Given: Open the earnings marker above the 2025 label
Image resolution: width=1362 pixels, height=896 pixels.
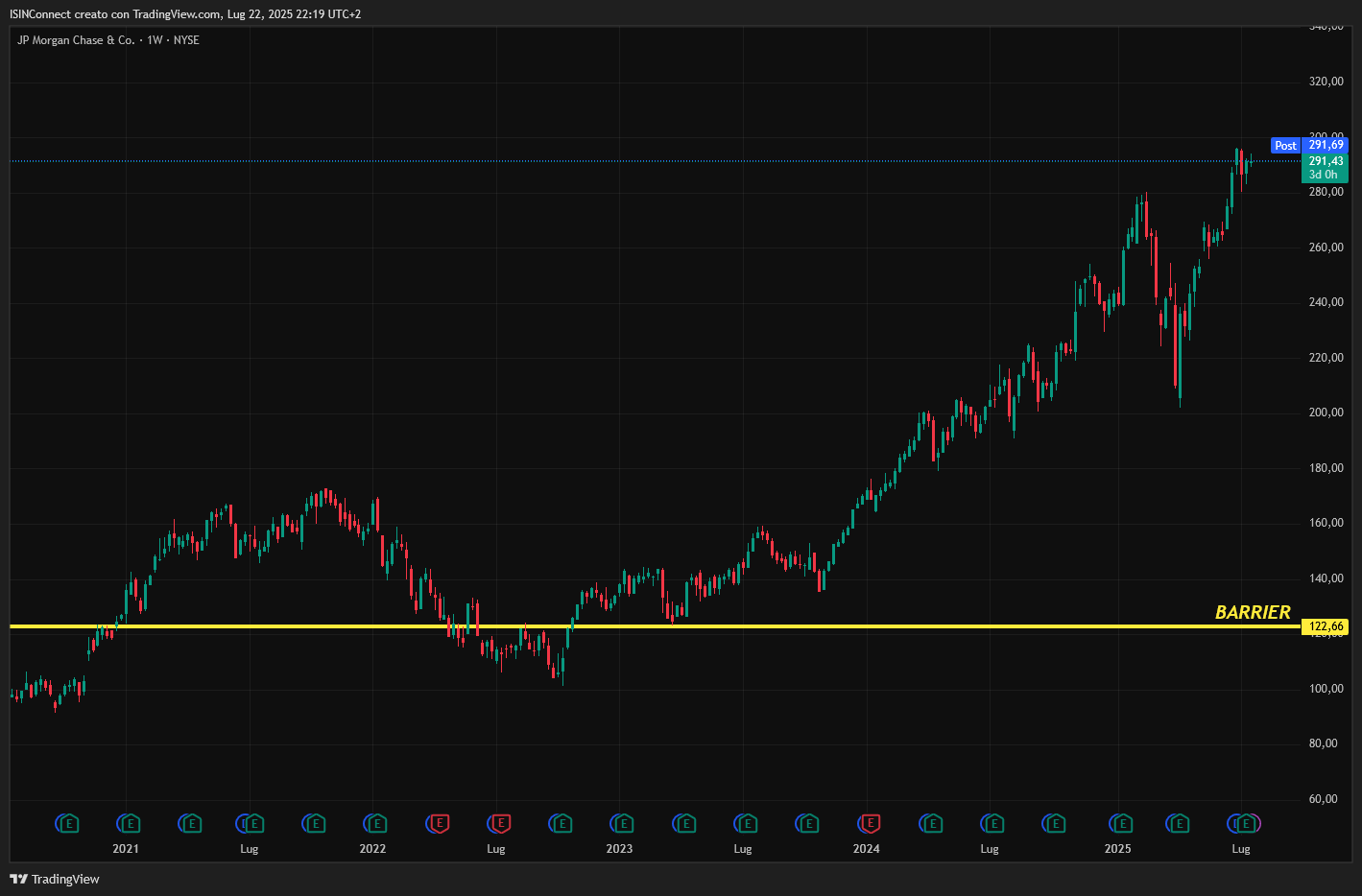Looking at the screenshot, I should tap(1121, 823).
